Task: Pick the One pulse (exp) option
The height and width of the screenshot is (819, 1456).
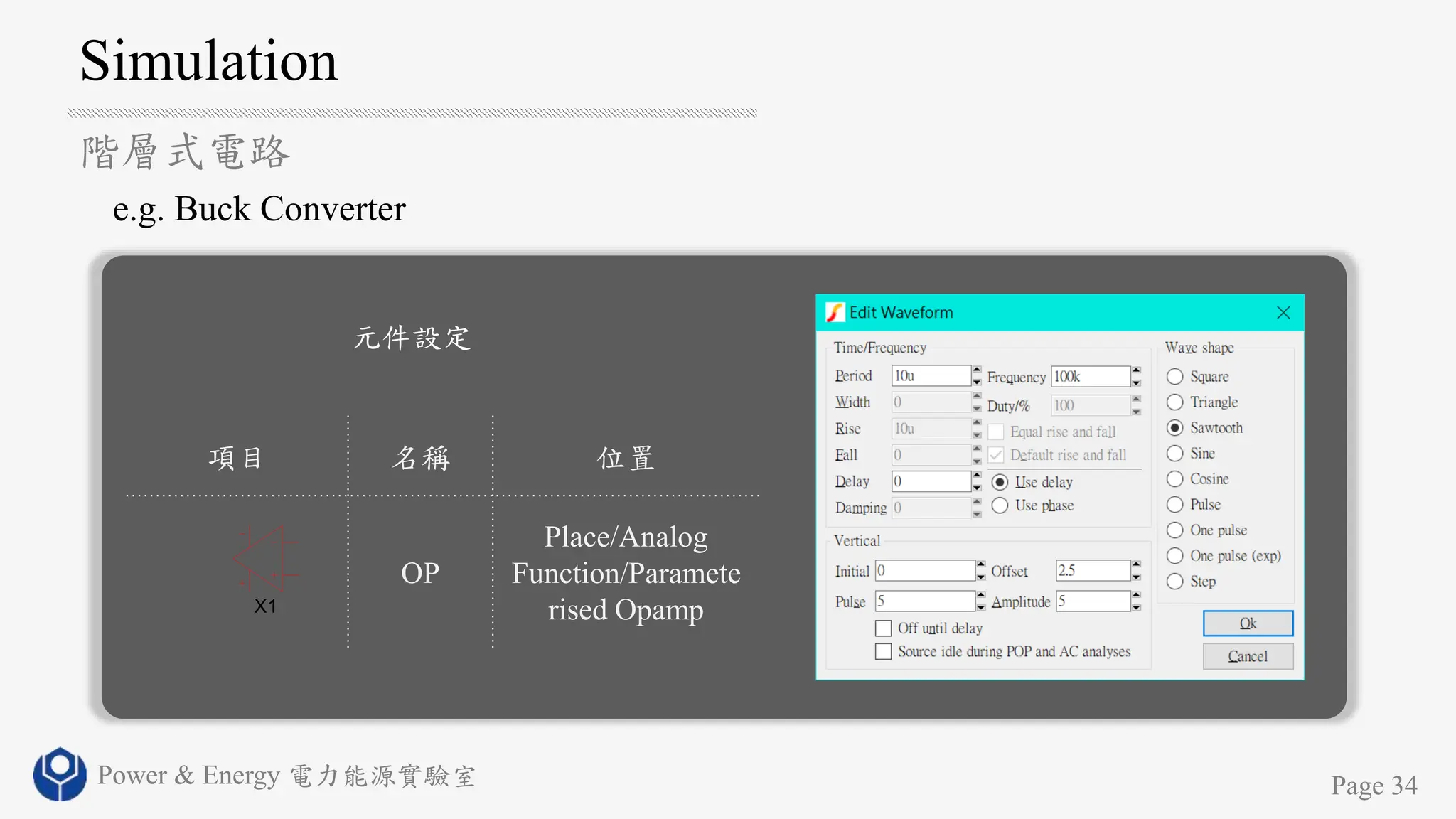Action: click(x=1175, y=556)
